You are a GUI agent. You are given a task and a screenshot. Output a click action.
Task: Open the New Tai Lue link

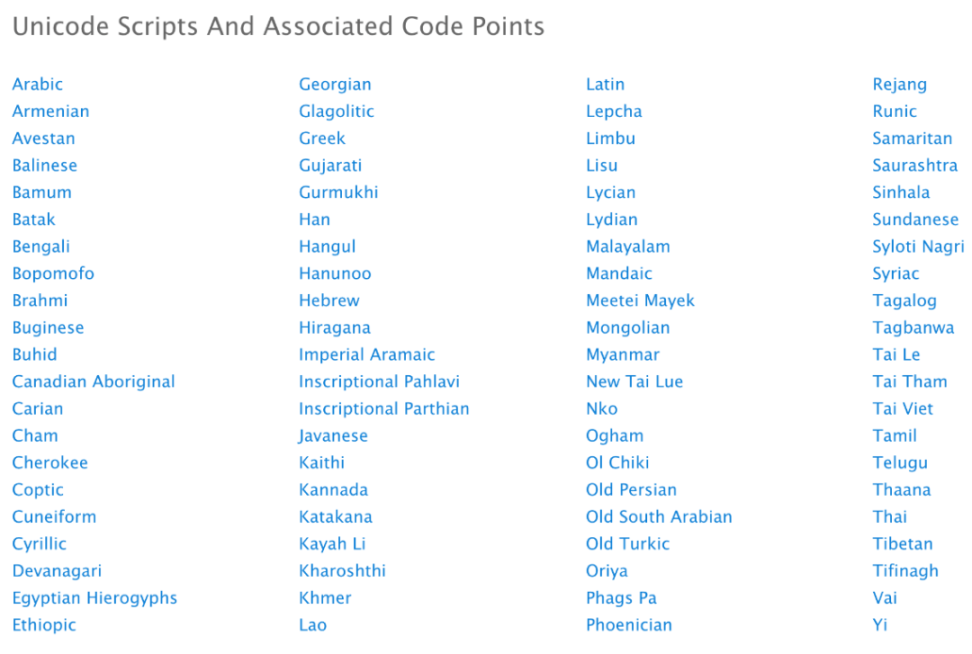click(x=634, y=382)
